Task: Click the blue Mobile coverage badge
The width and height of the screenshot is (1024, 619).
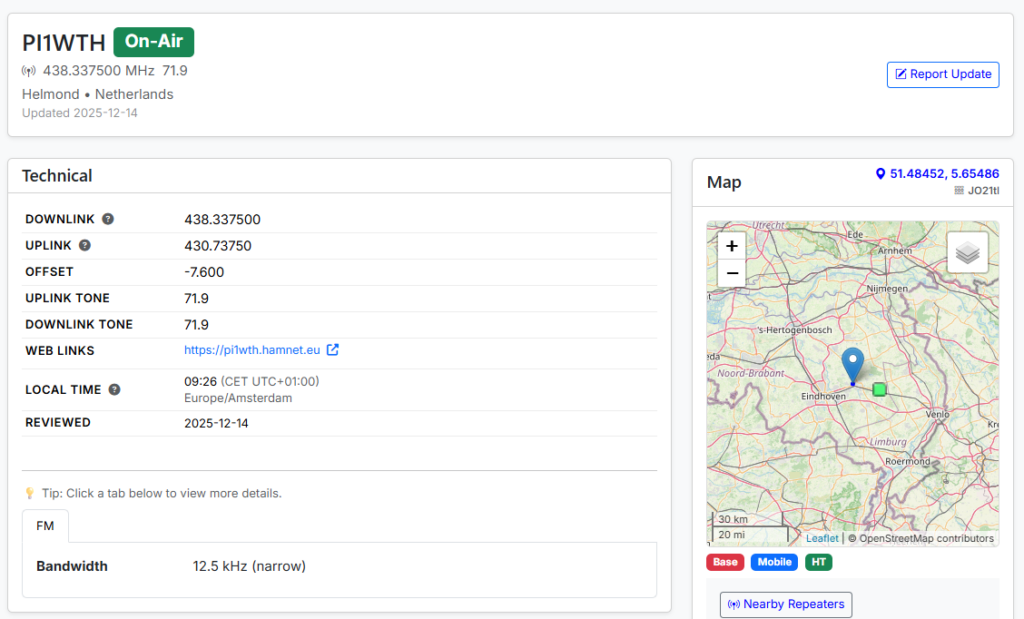Action: (x=774, y=562)
